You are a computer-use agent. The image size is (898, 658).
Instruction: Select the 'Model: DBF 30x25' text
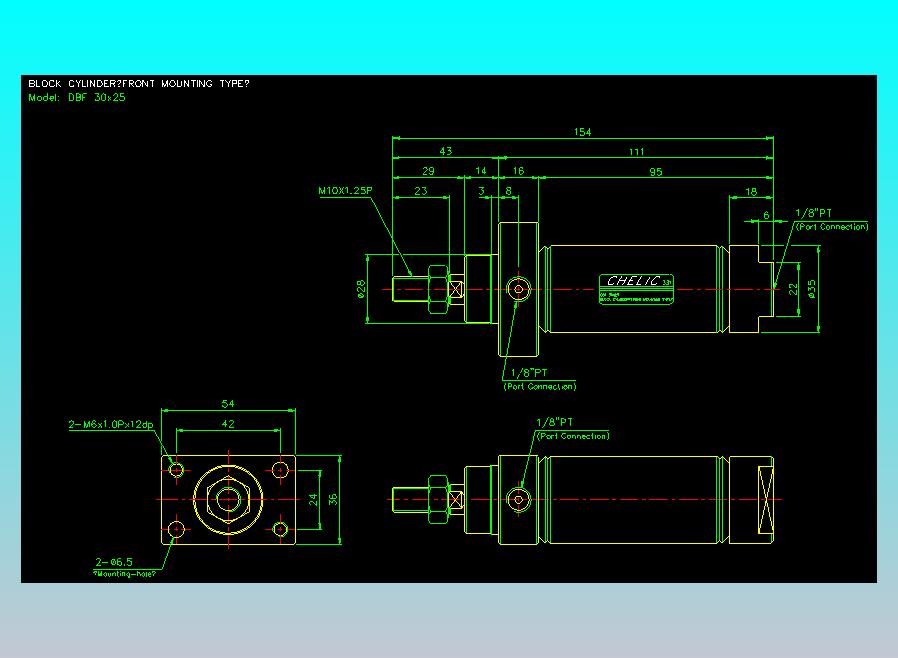(77, 97)
